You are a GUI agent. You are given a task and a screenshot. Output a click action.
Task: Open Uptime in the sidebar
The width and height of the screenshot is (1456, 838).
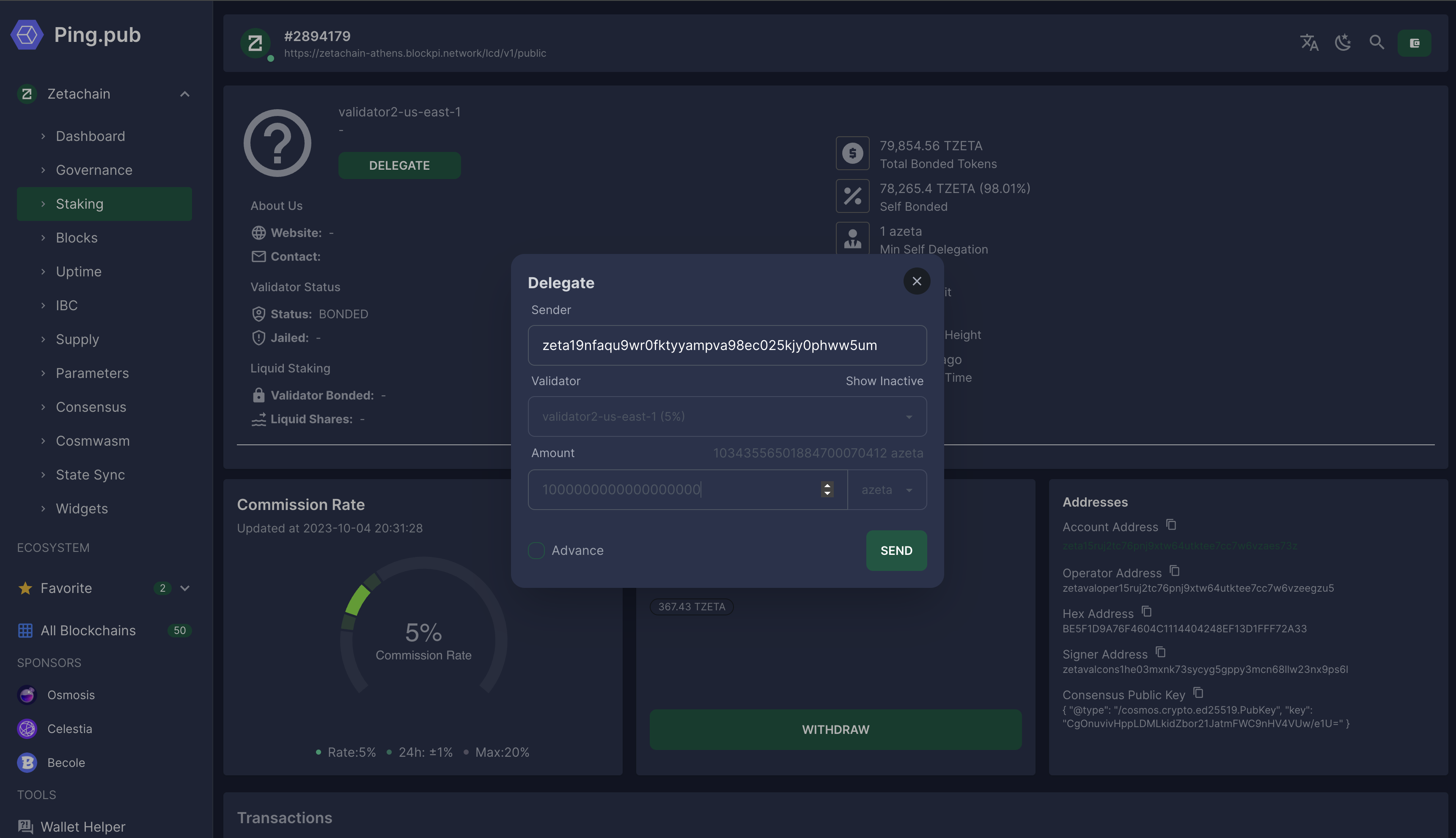pyautogui.click(x=78, y=272)
